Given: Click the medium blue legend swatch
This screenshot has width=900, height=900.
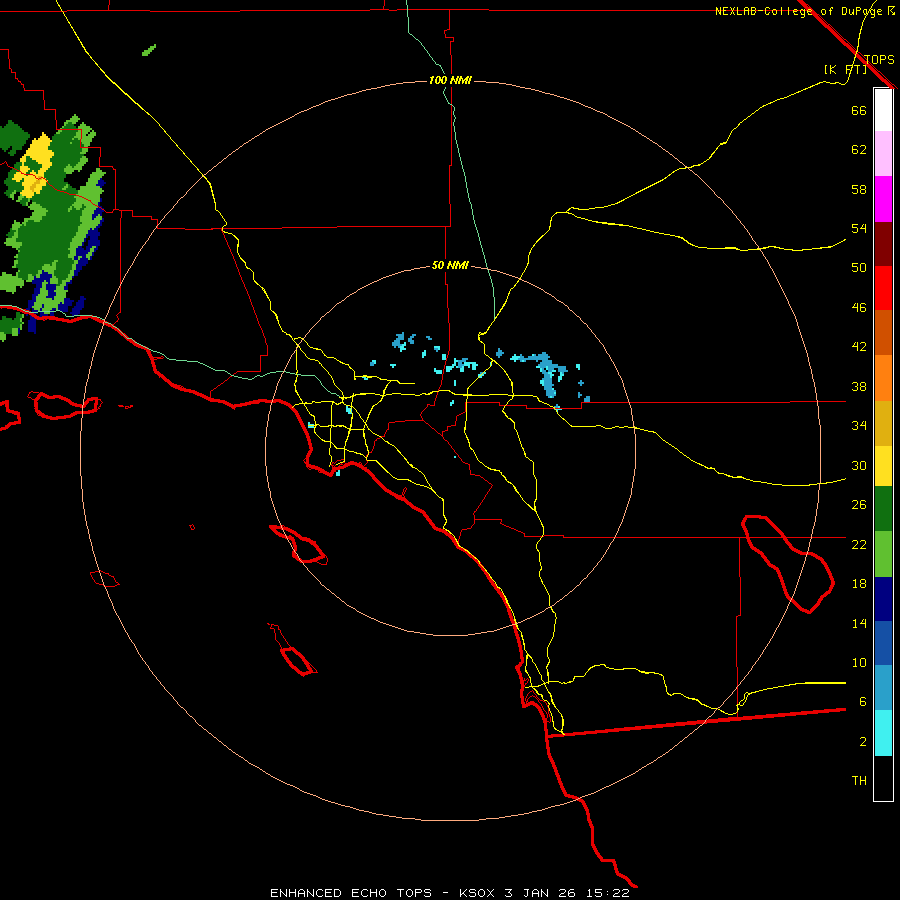Looking at the screenshot, I should pos(883,643).
